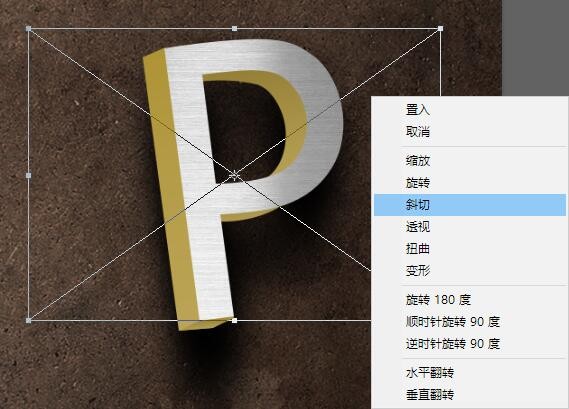Screen dimensions: 569x409
Task: Click the bottom-center transform edge handle
Action: click(234, 320)
